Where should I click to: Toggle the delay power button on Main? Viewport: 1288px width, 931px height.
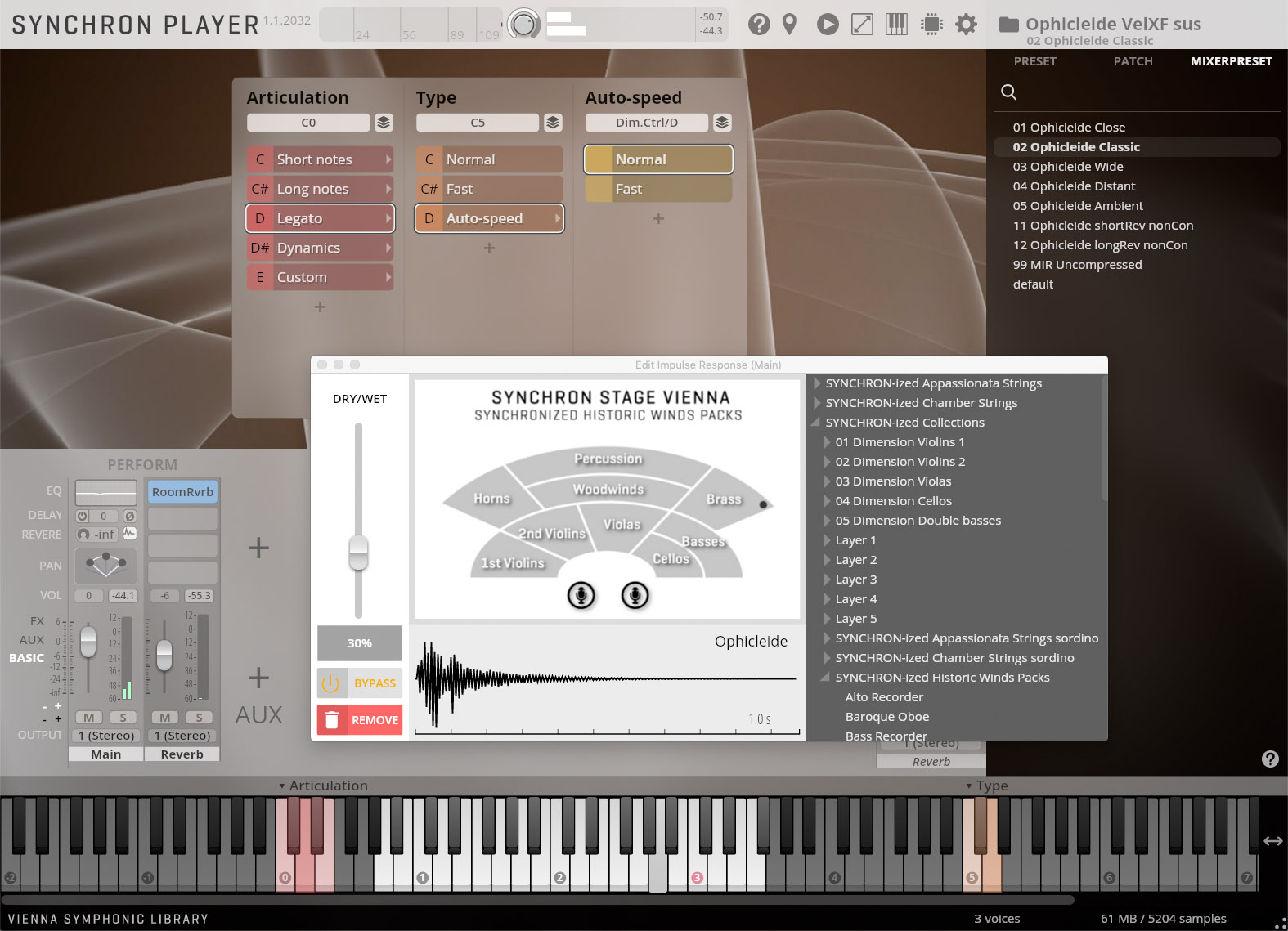coord(83,516)
